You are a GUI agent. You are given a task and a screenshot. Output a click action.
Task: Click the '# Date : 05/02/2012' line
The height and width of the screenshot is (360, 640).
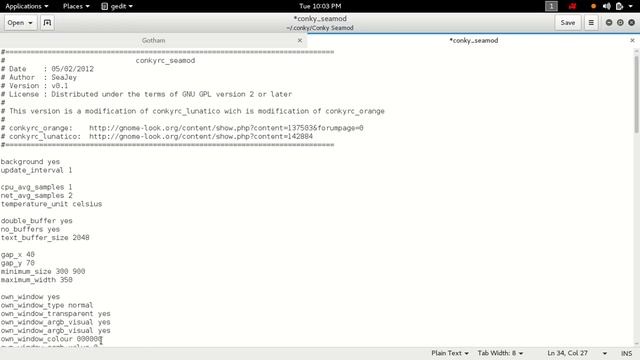(x=47, y=69)
